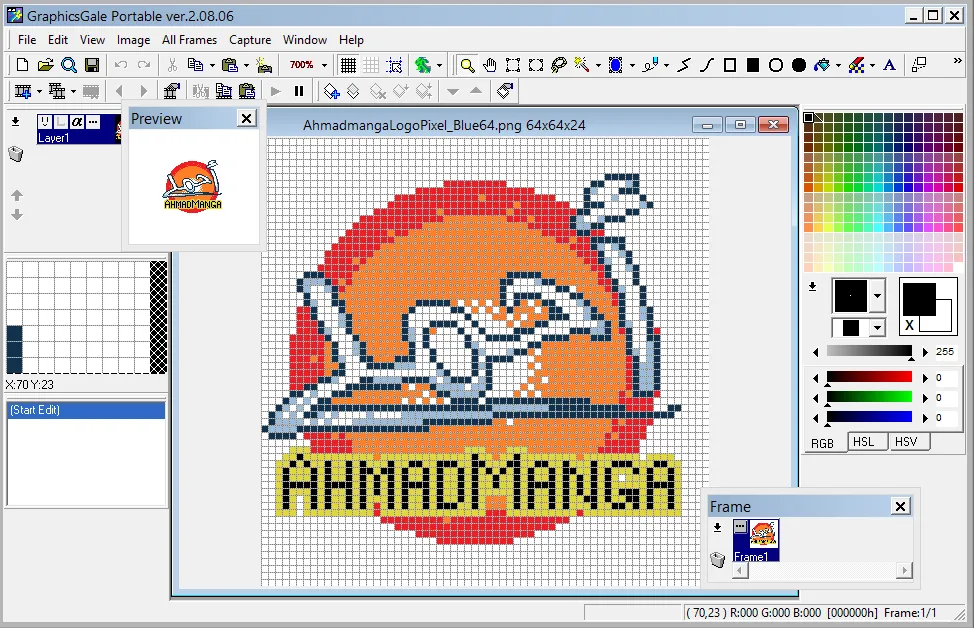Open the File menu
This screenshot has height=628, width=974.
coord(27,40)
